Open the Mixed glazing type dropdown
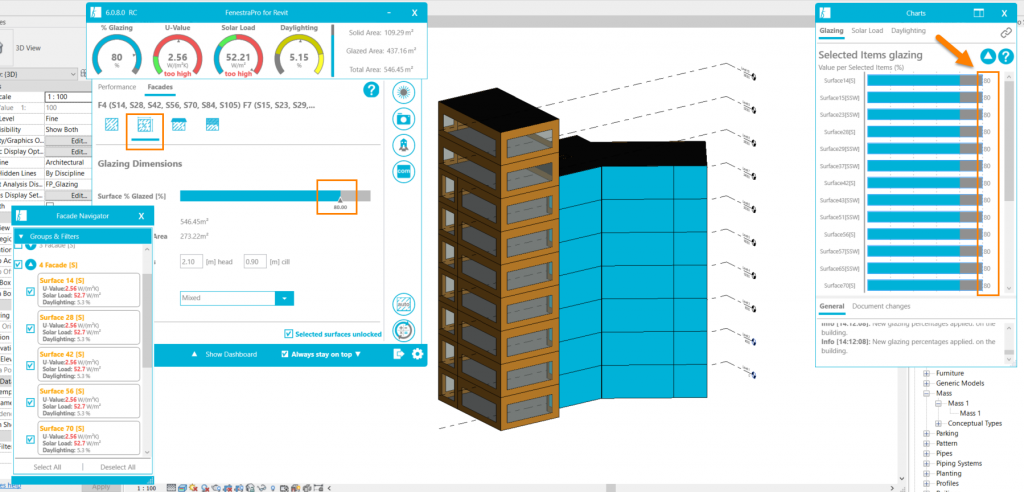The width and height of the screenshot is (1024, 492). coord(237,298)
